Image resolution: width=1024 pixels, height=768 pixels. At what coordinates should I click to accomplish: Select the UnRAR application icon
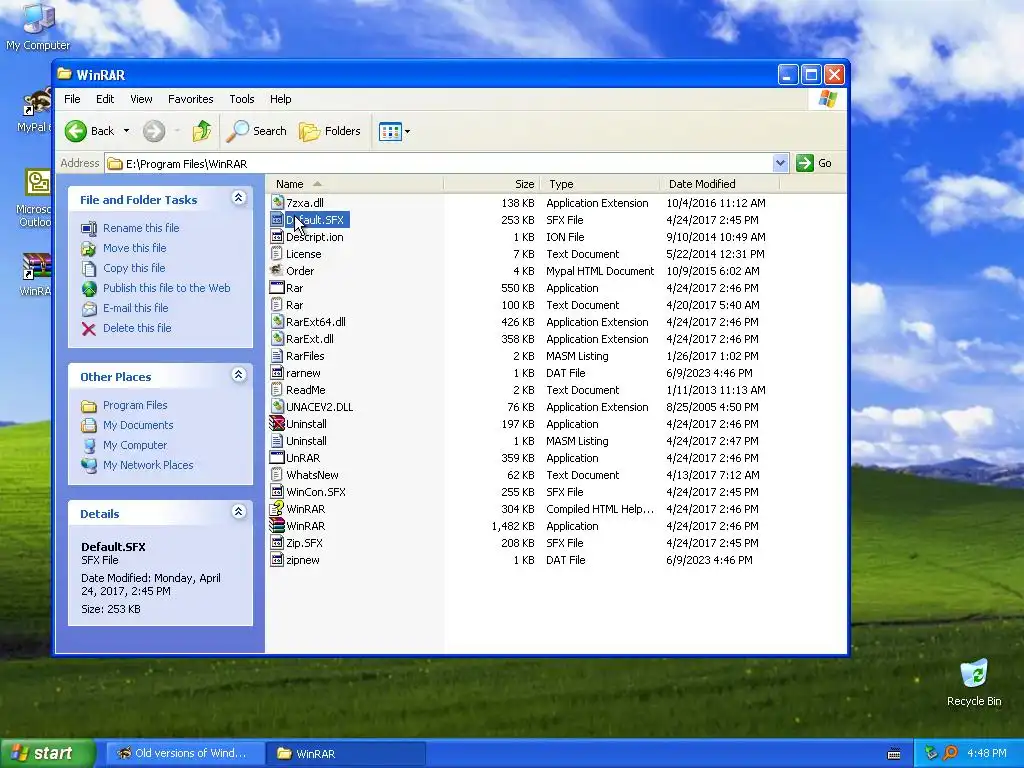(x=277, y=458)
